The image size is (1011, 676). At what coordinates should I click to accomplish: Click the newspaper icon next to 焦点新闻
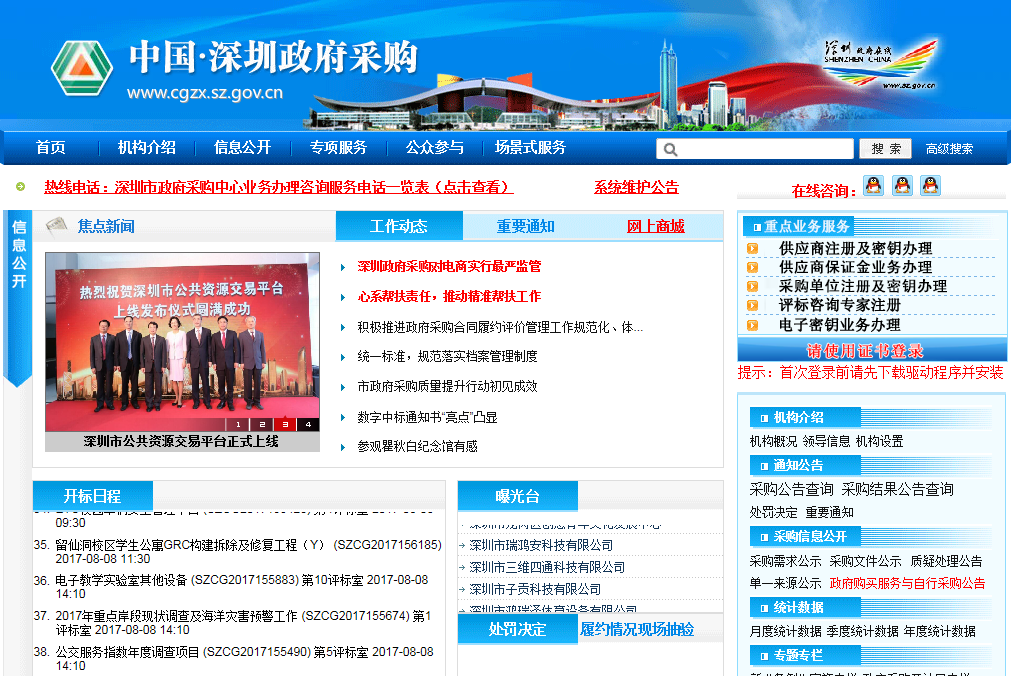click(57, 226)
